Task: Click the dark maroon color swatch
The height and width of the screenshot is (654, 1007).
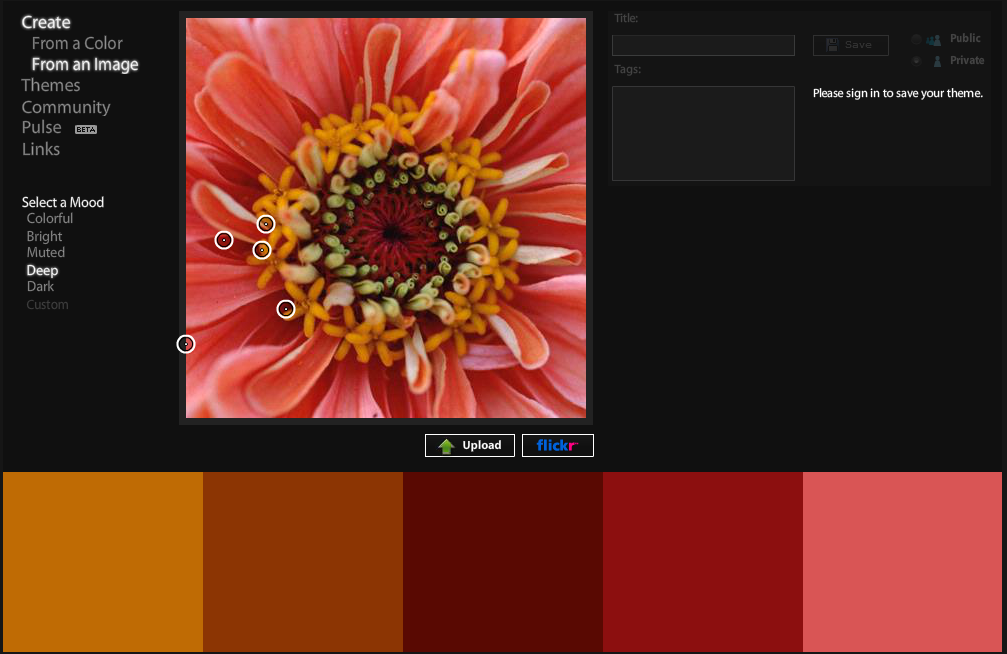Action: coord(503,562)
